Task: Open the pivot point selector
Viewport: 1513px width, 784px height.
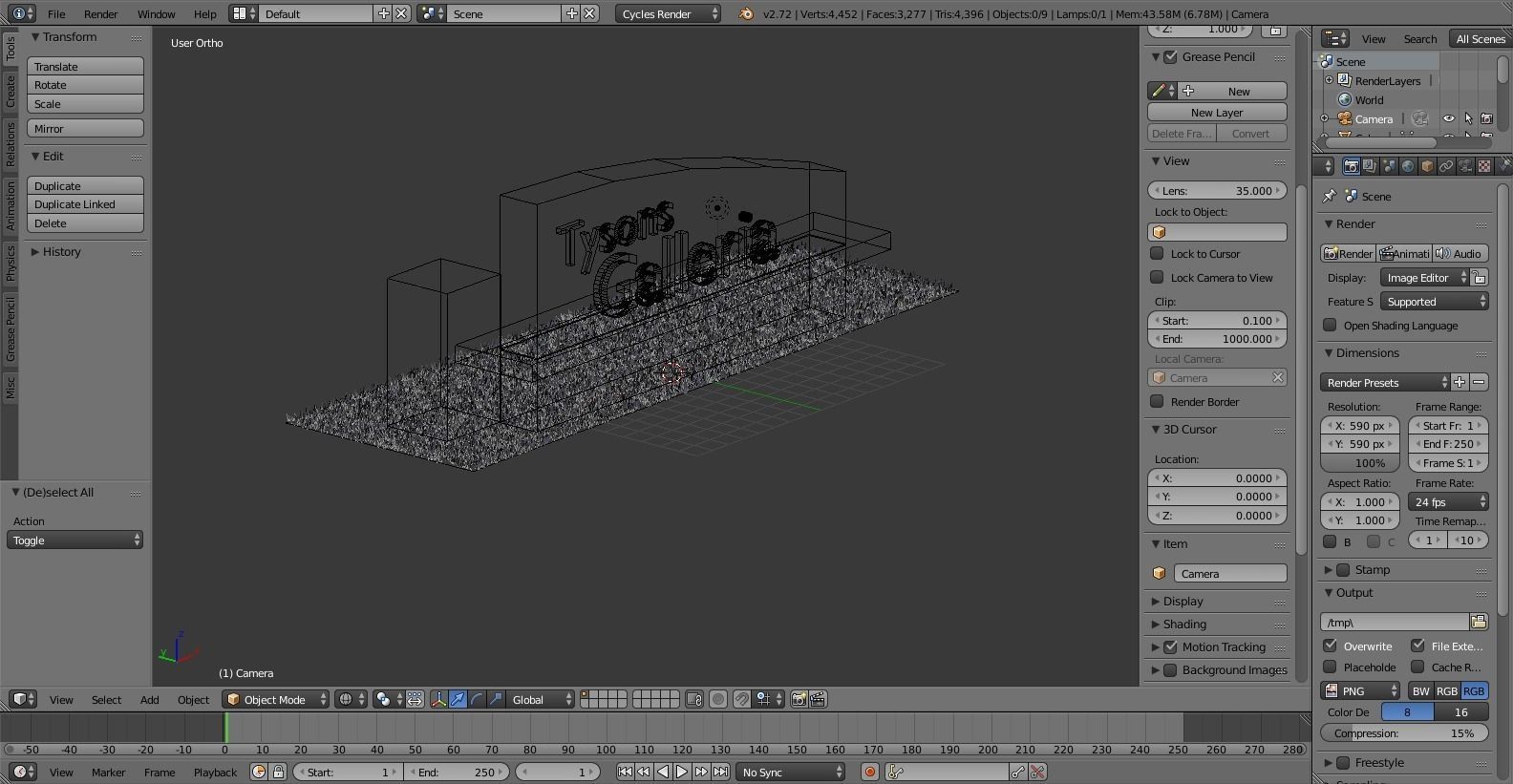Action: tap(387, 699)
